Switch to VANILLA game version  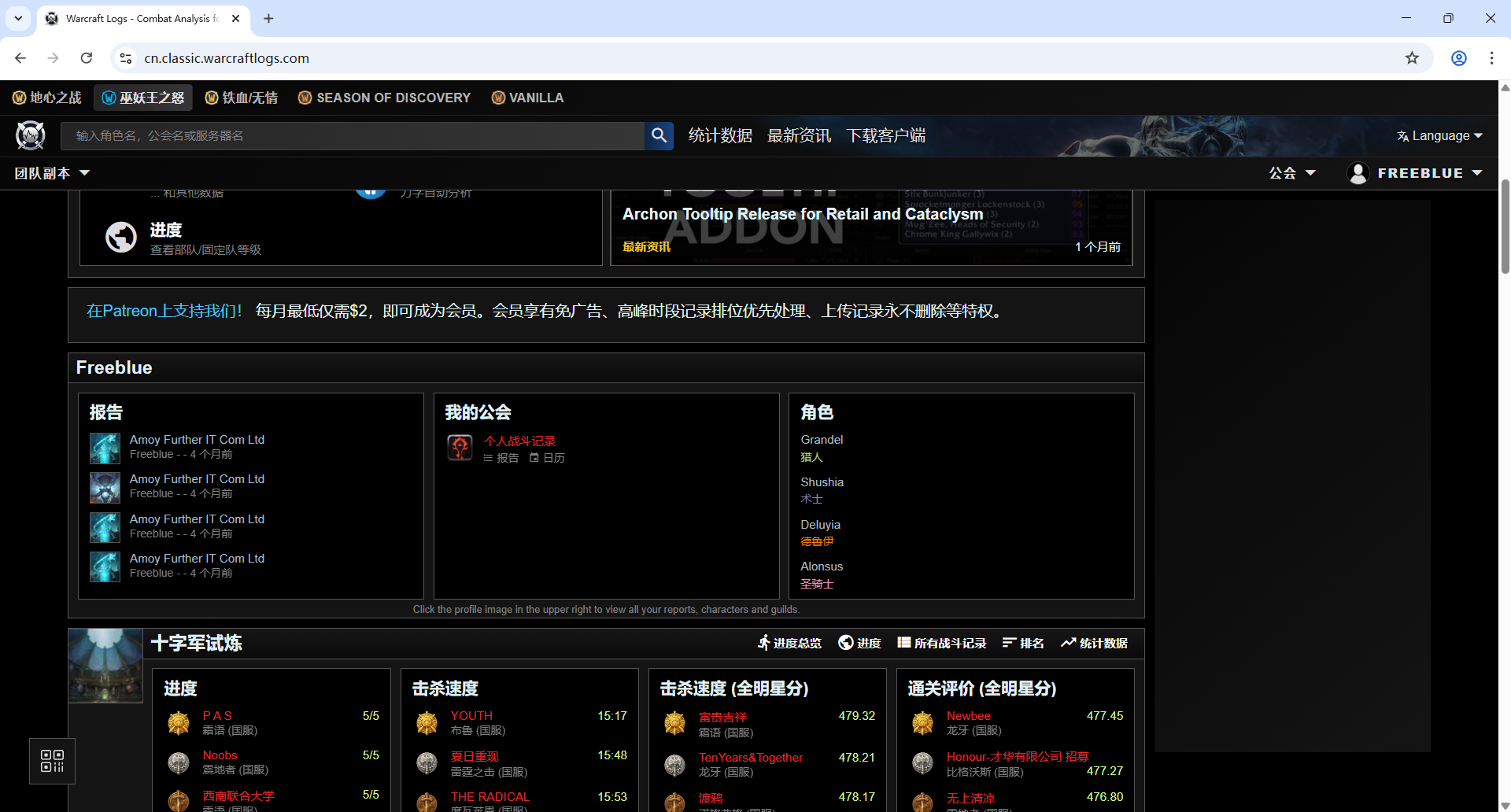[527, 98]
